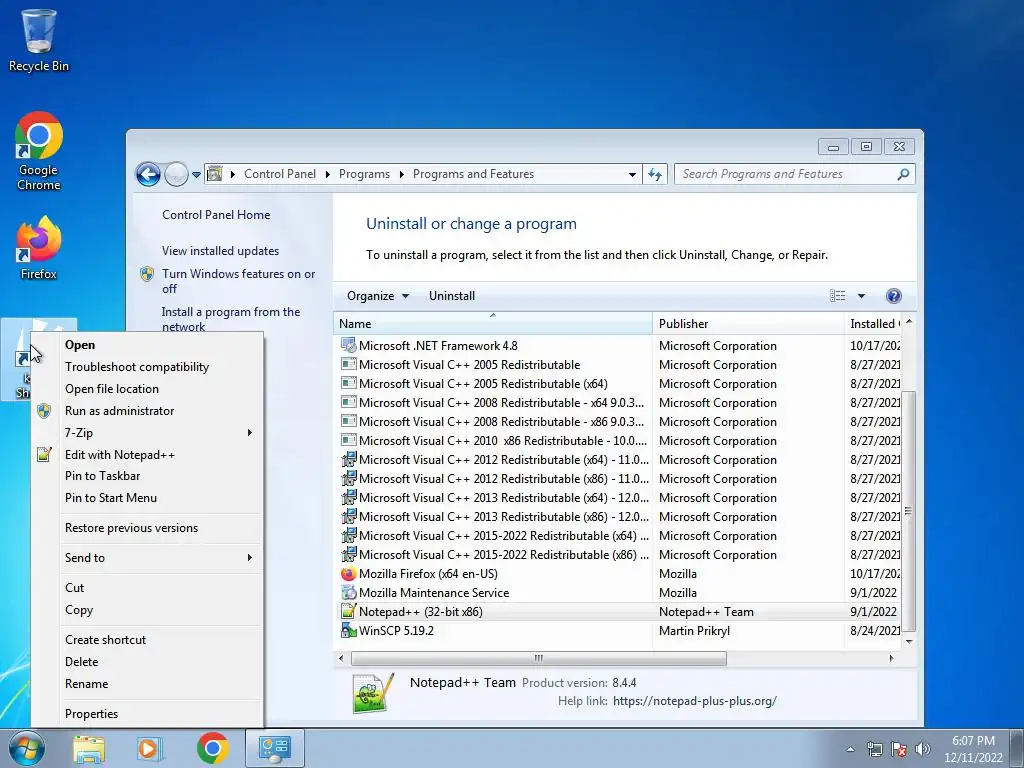Open the Firefox desktop shortcut

pos(39,248)
